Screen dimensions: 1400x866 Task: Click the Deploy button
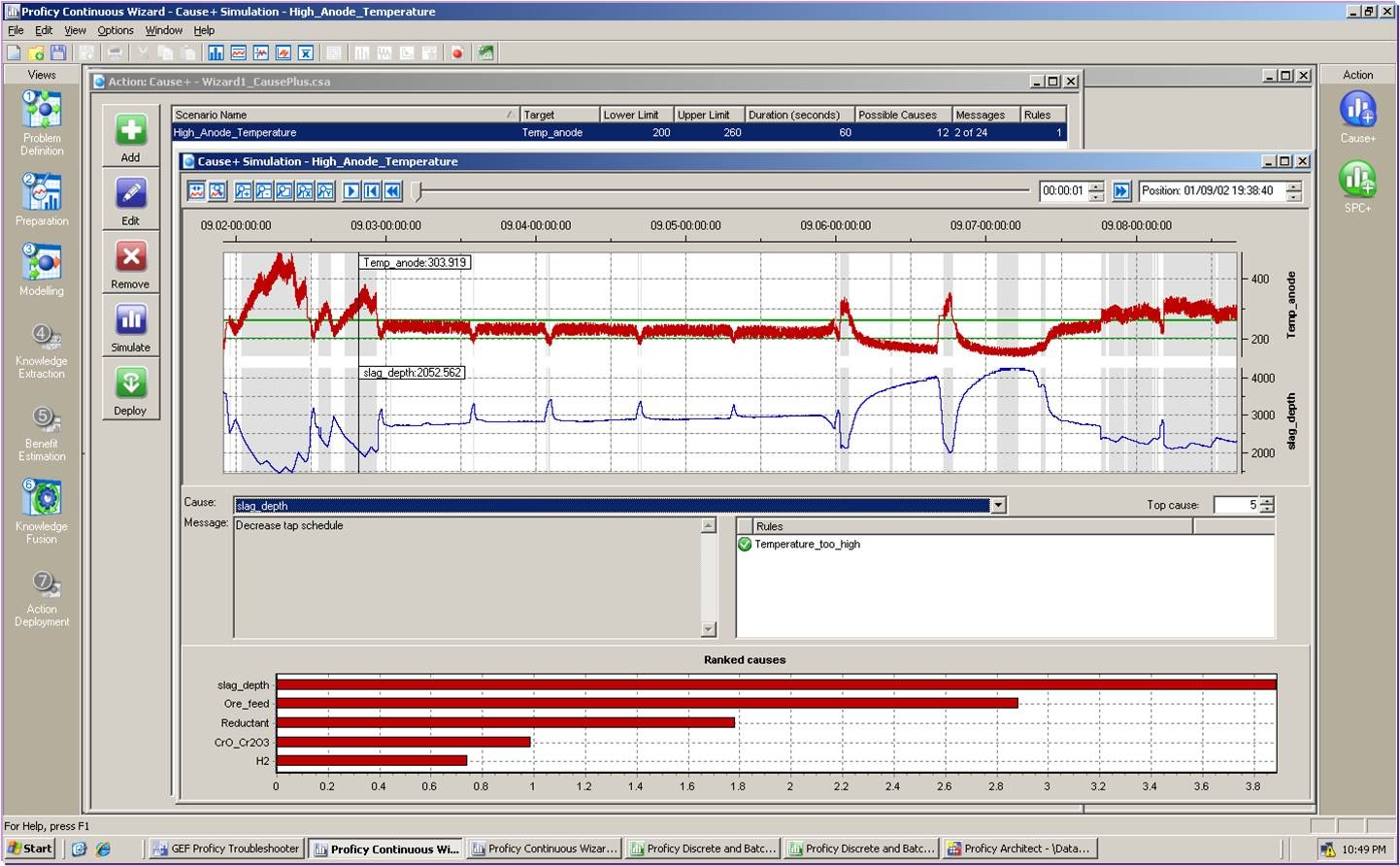tap(130, 389)
